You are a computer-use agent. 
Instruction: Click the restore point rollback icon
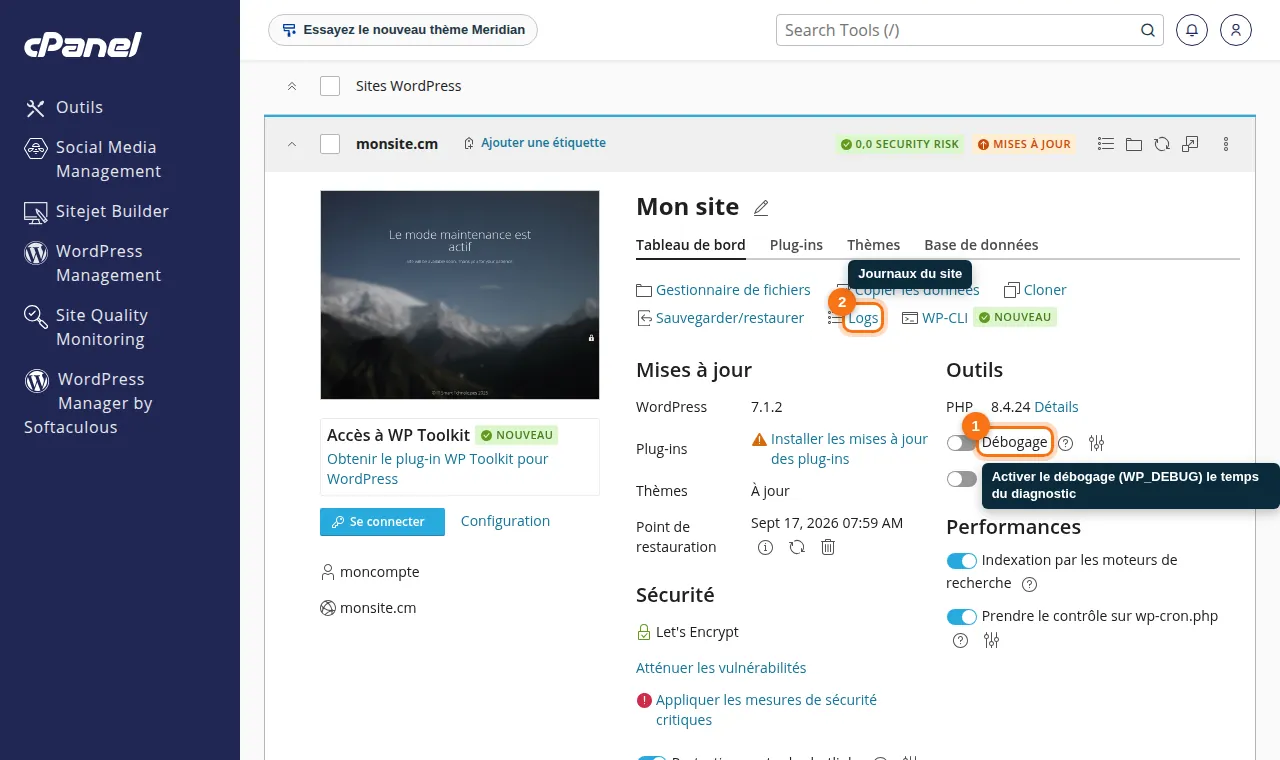(797, 547)
